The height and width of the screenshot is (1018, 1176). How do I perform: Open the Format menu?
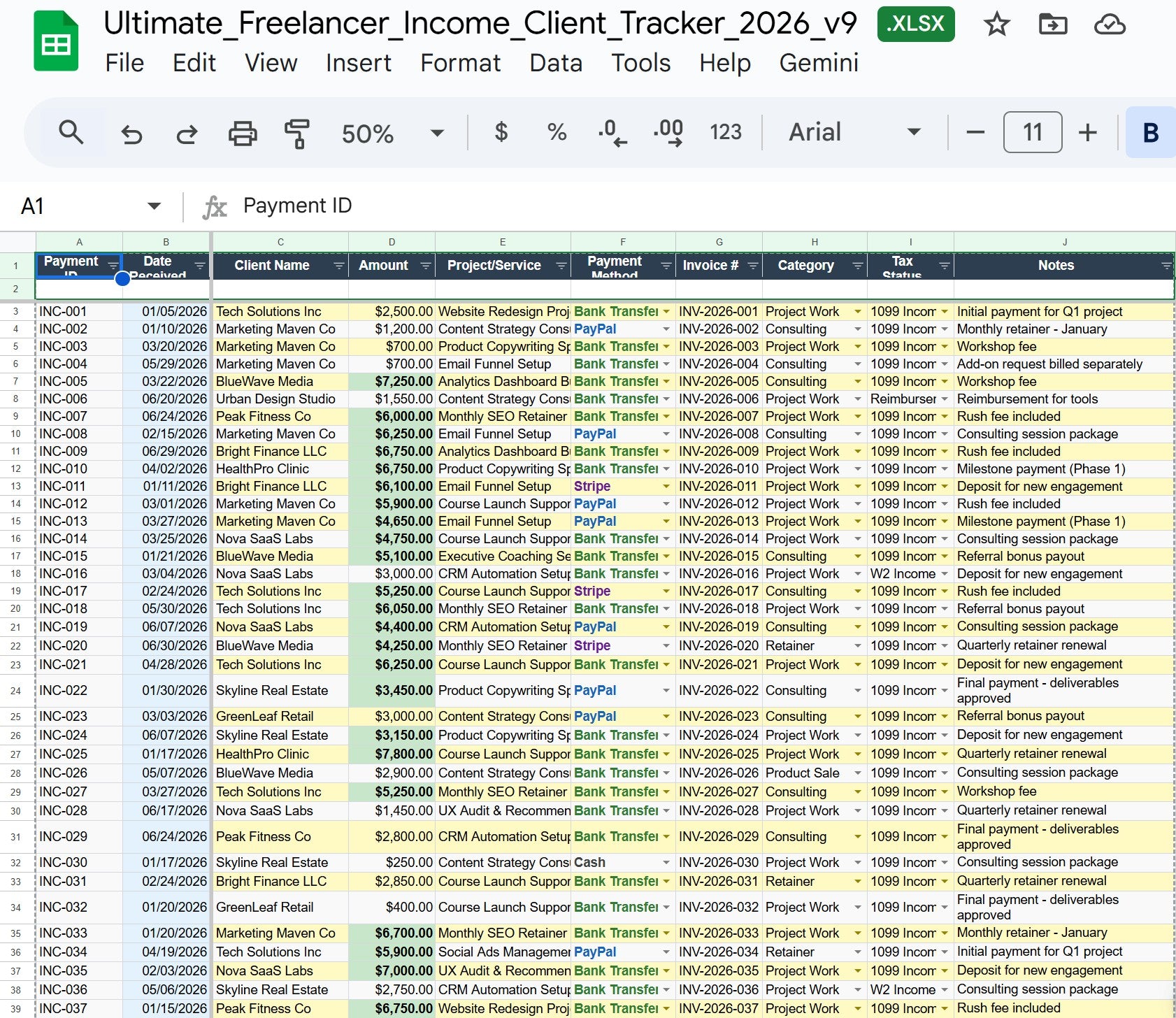460,63
